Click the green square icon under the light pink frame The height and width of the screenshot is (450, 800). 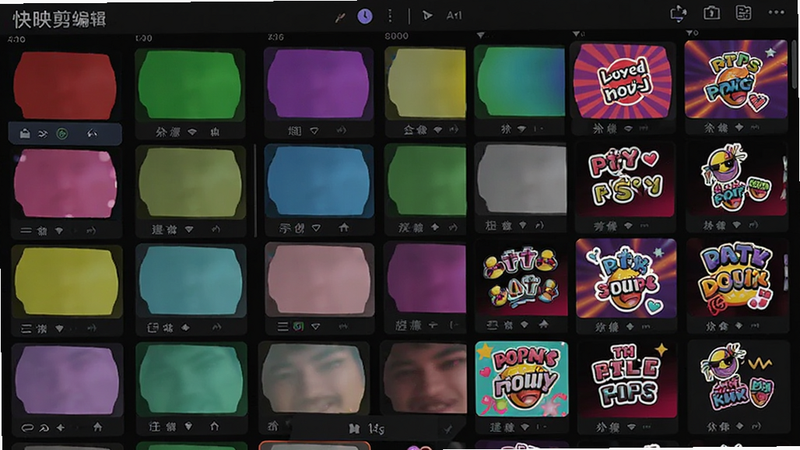pyautogui.click(x=298, y=326)
